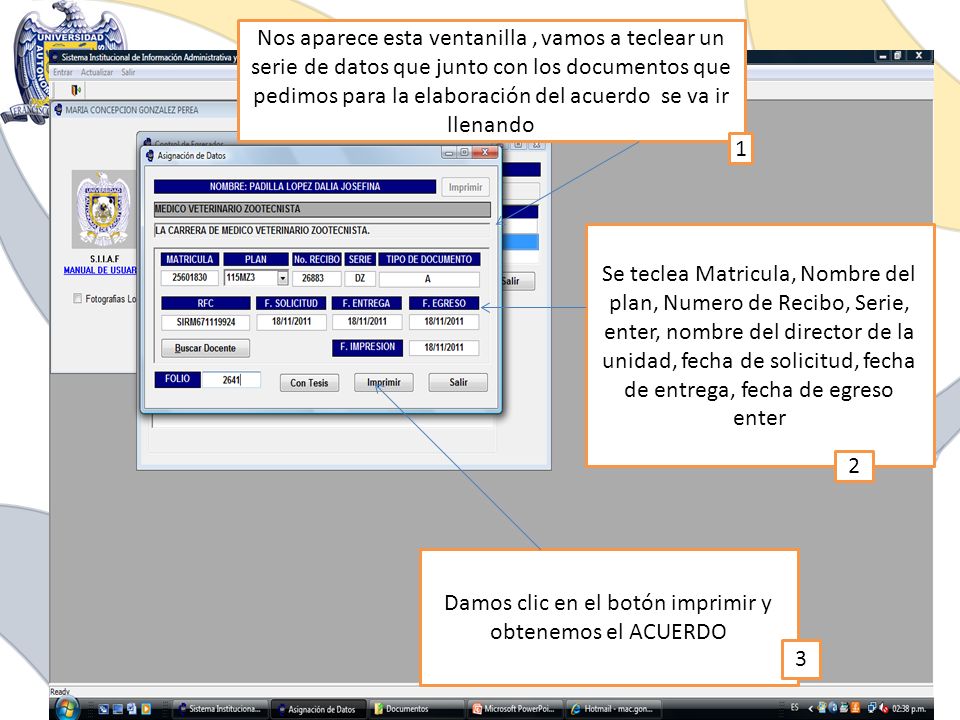
Task: Click the Con Tesis button
Action: [x=309, y=383]
